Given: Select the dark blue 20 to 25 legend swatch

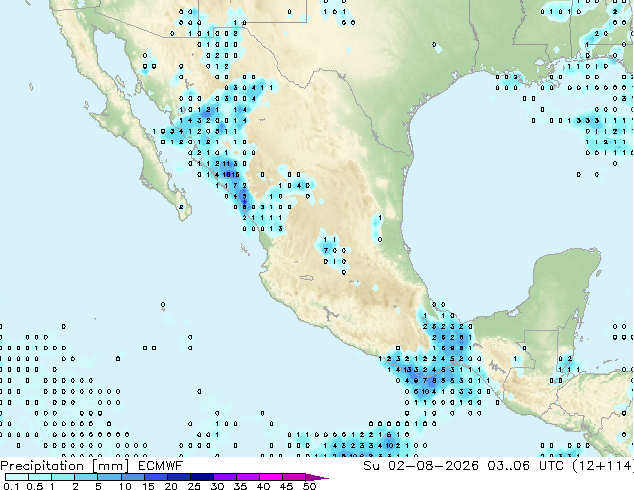Looking at the screenshot, I should coord(178,477).
